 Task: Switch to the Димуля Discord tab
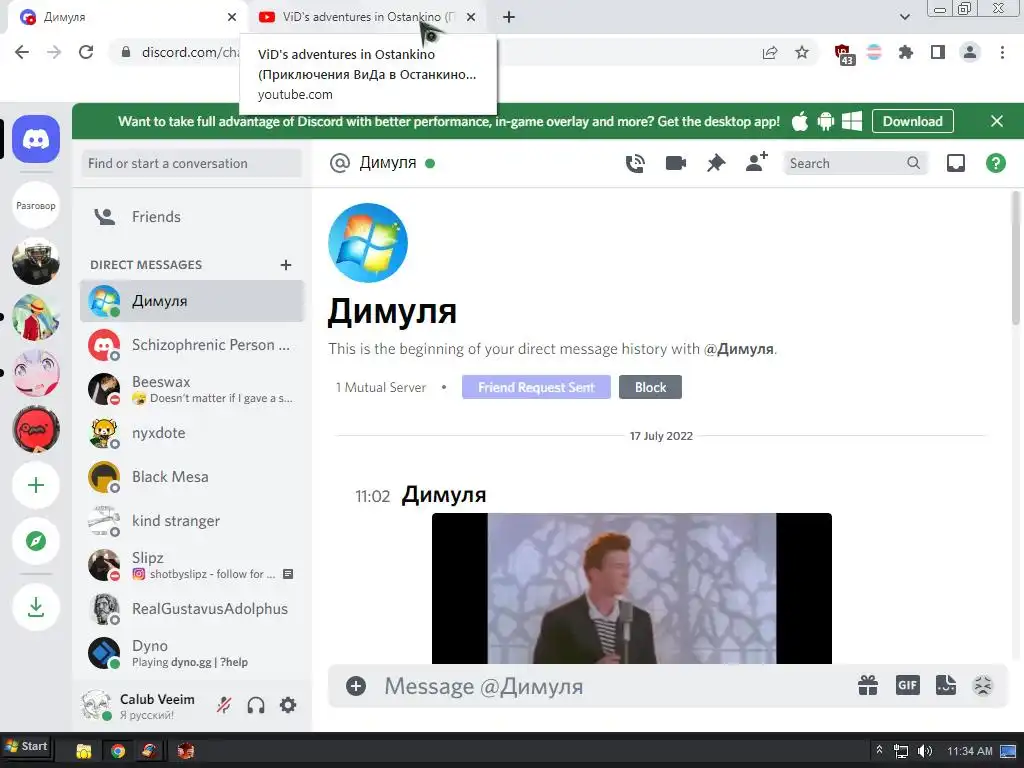pyautogui.click(x=128, y=18)
